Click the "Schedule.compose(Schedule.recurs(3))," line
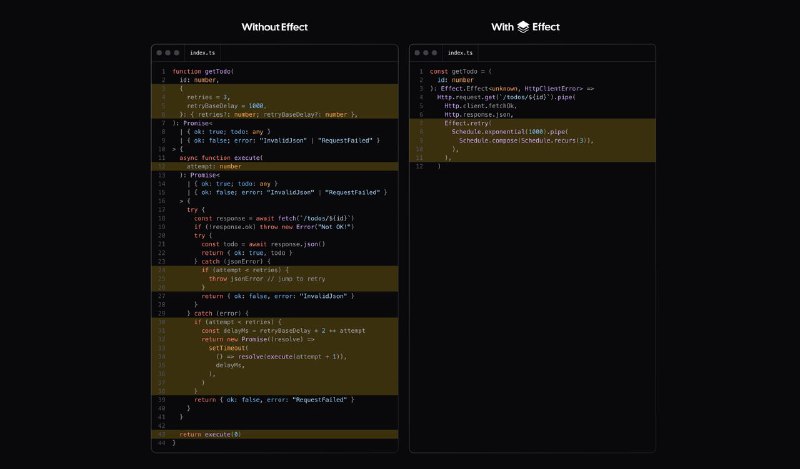 click(526, 140)
